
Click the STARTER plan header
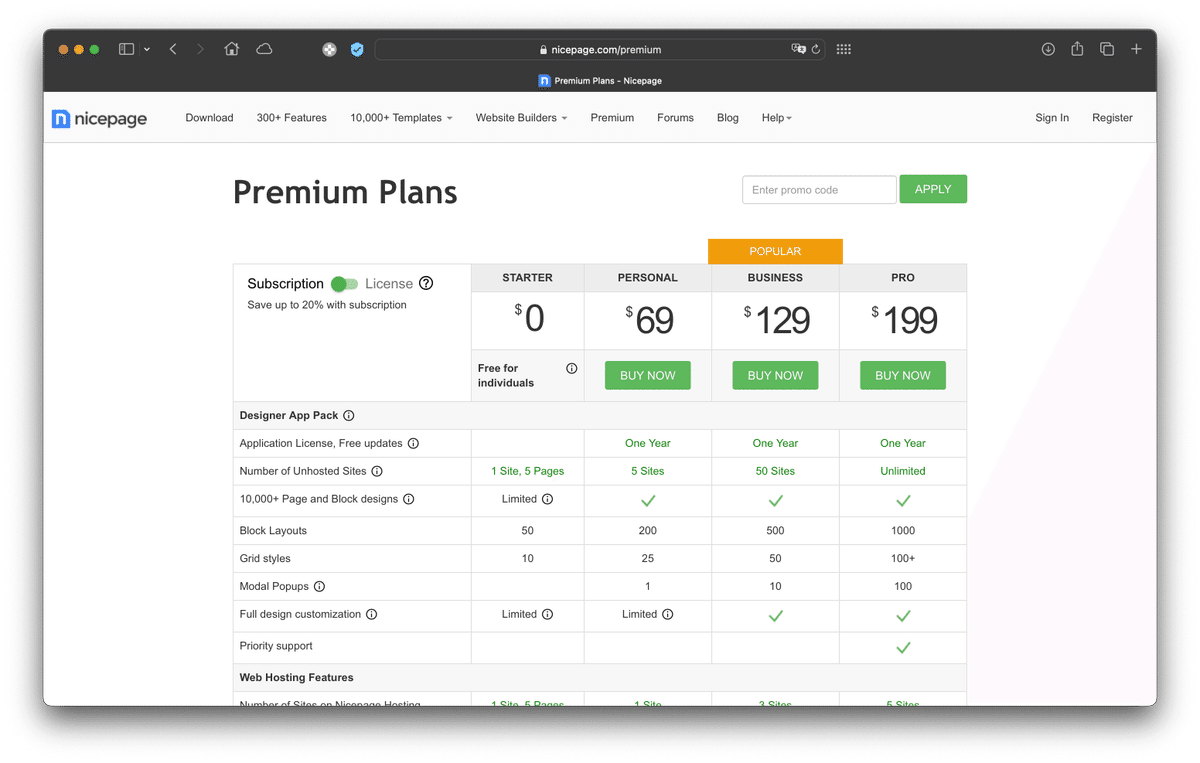(x=528, y=278)
